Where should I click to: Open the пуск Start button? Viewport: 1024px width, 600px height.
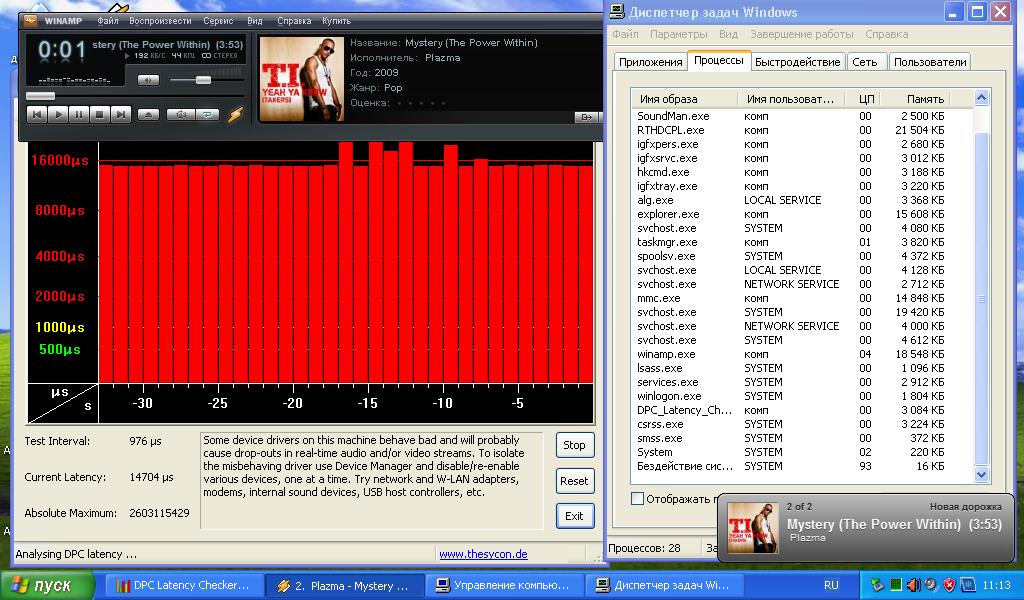pos(46,585)
